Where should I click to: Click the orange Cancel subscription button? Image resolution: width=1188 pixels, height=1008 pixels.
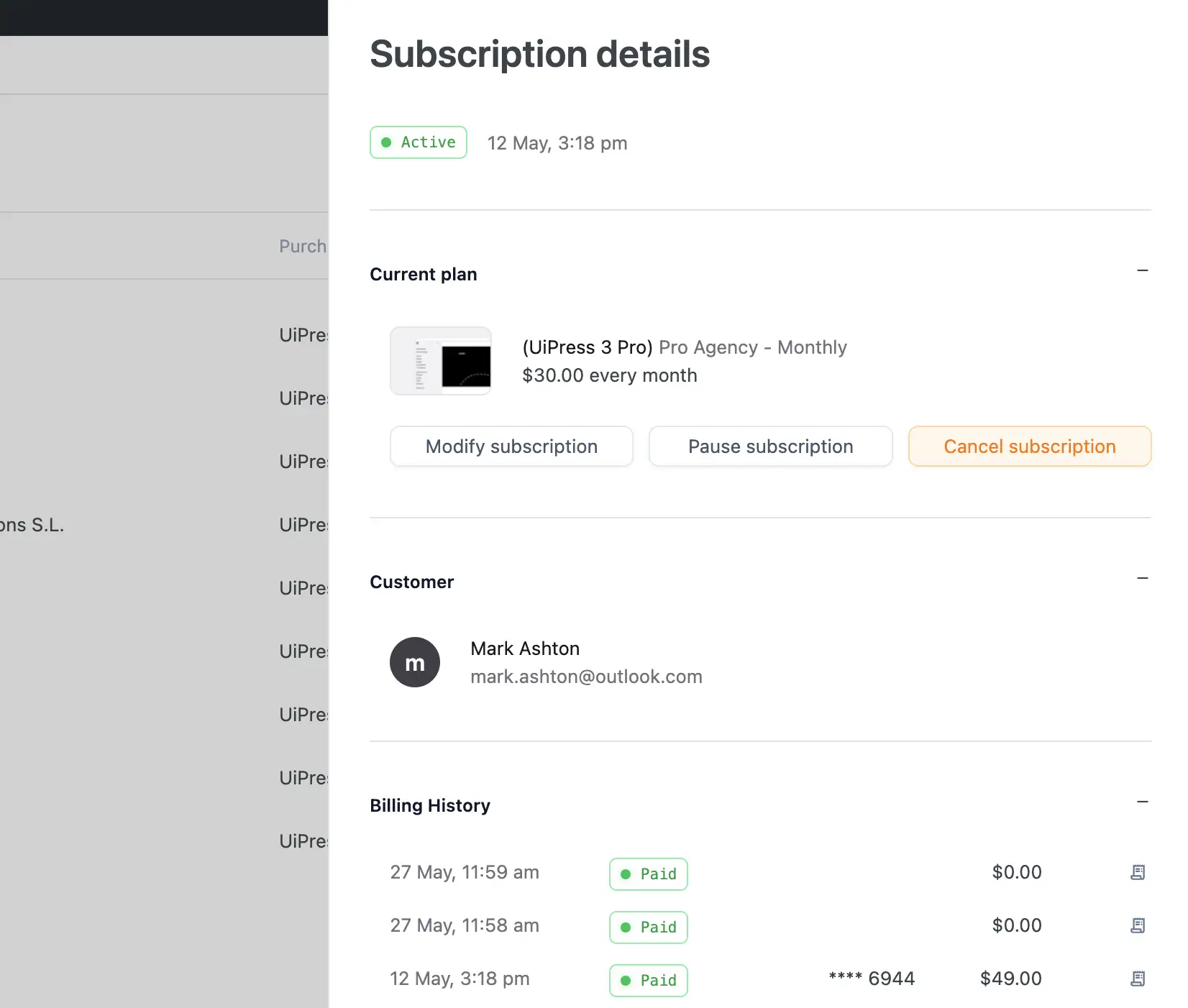click(x=1029, y=446)
